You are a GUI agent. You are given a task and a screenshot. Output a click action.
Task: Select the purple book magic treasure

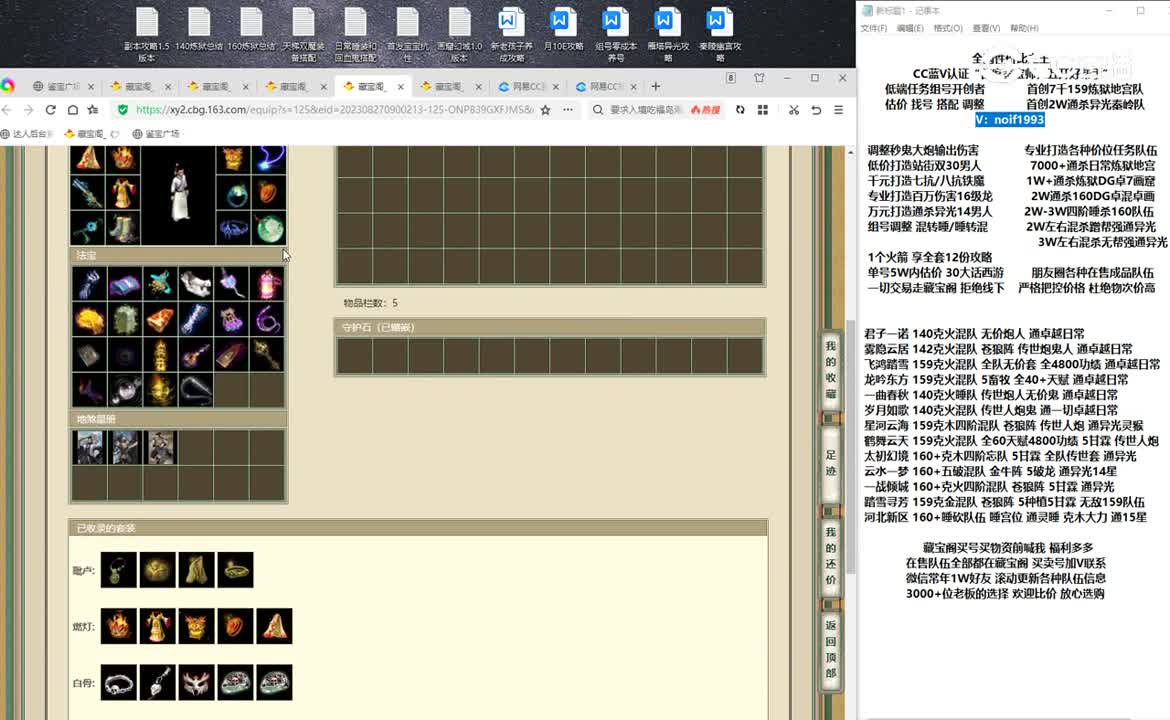click(x=124, y=284)
